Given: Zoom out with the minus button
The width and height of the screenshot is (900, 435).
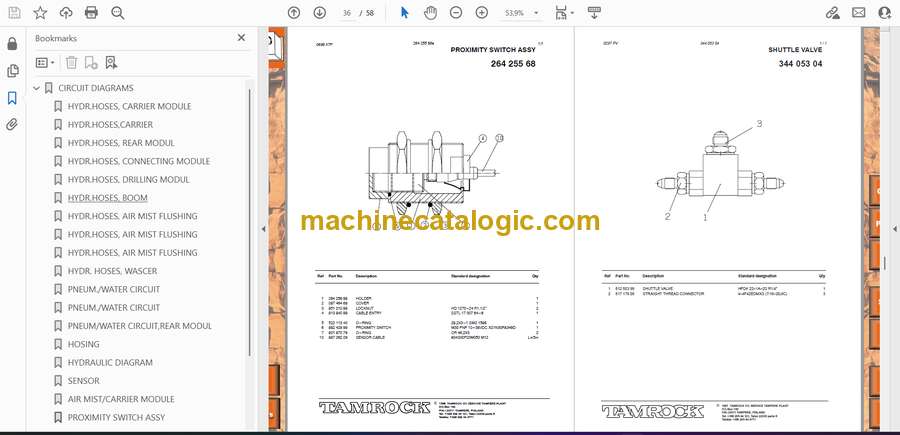Looking at the screenshot, I should coord(456,13).
